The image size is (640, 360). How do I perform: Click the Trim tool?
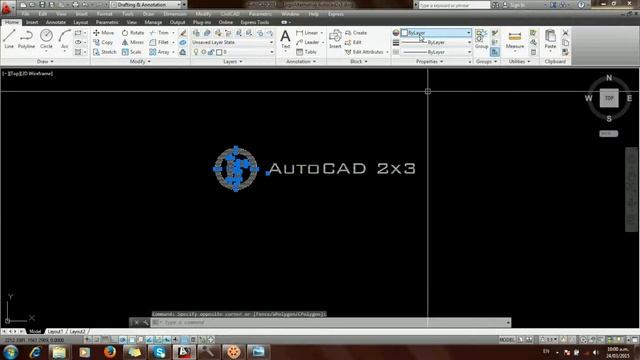160,33
